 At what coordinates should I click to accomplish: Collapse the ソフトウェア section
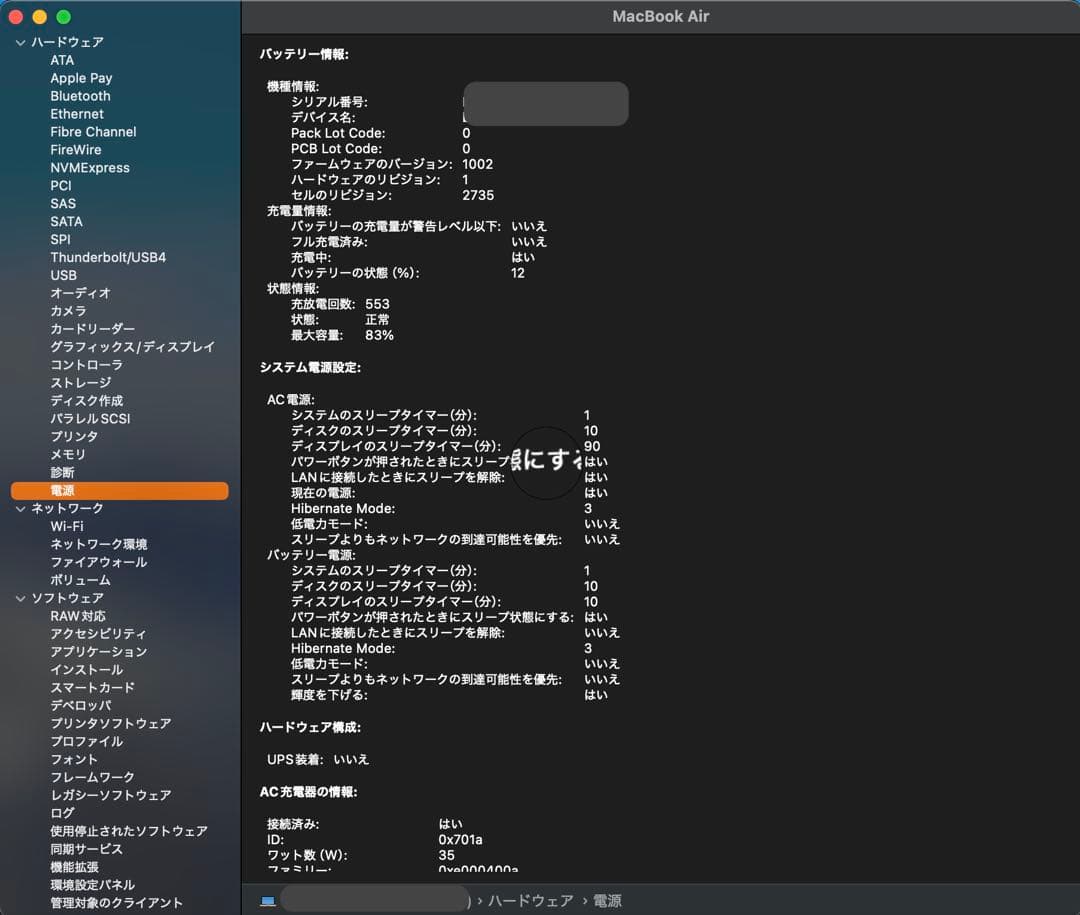(x=20, y=598)
